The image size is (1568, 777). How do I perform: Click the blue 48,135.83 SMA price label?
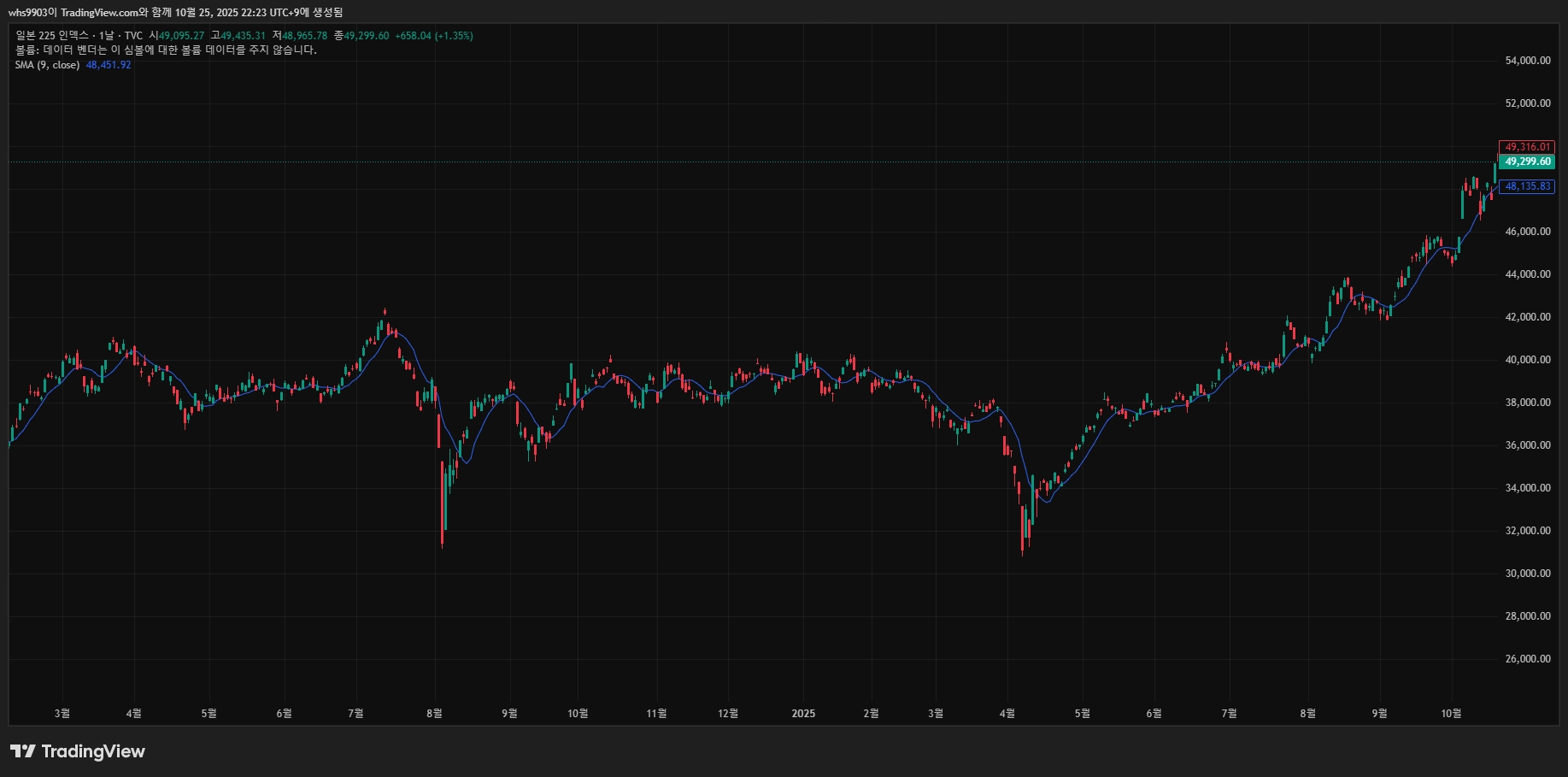1527,186
